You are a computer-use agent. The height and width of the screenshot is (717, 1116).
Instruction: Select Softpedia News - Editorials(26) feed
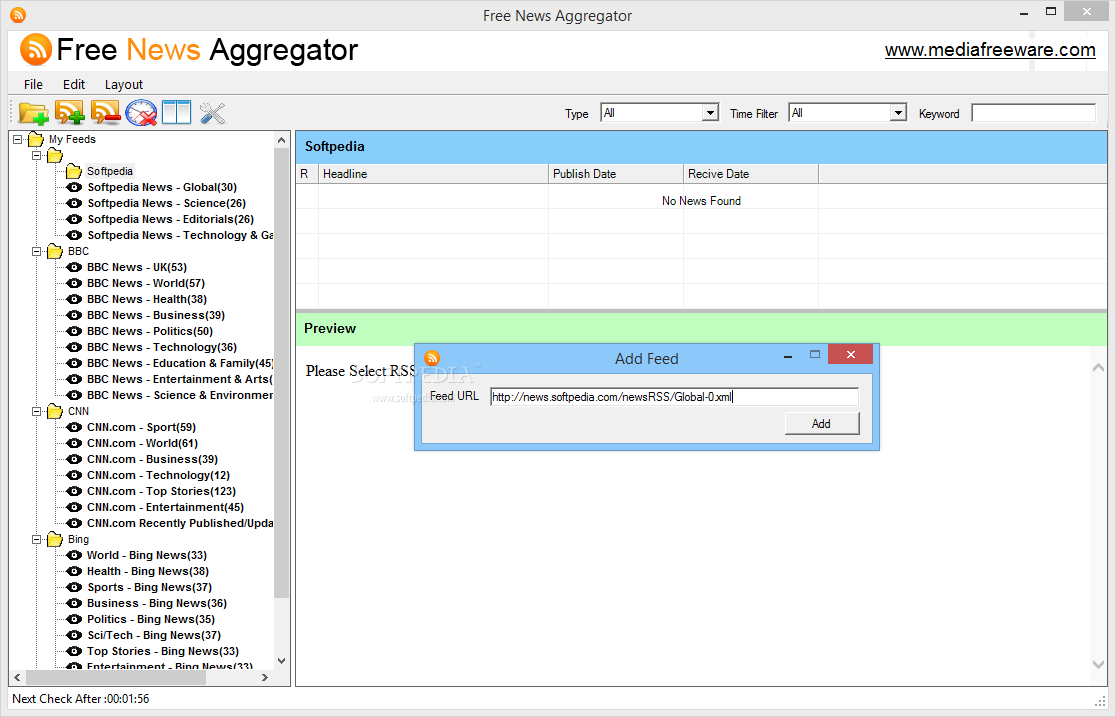click(171, 219)
